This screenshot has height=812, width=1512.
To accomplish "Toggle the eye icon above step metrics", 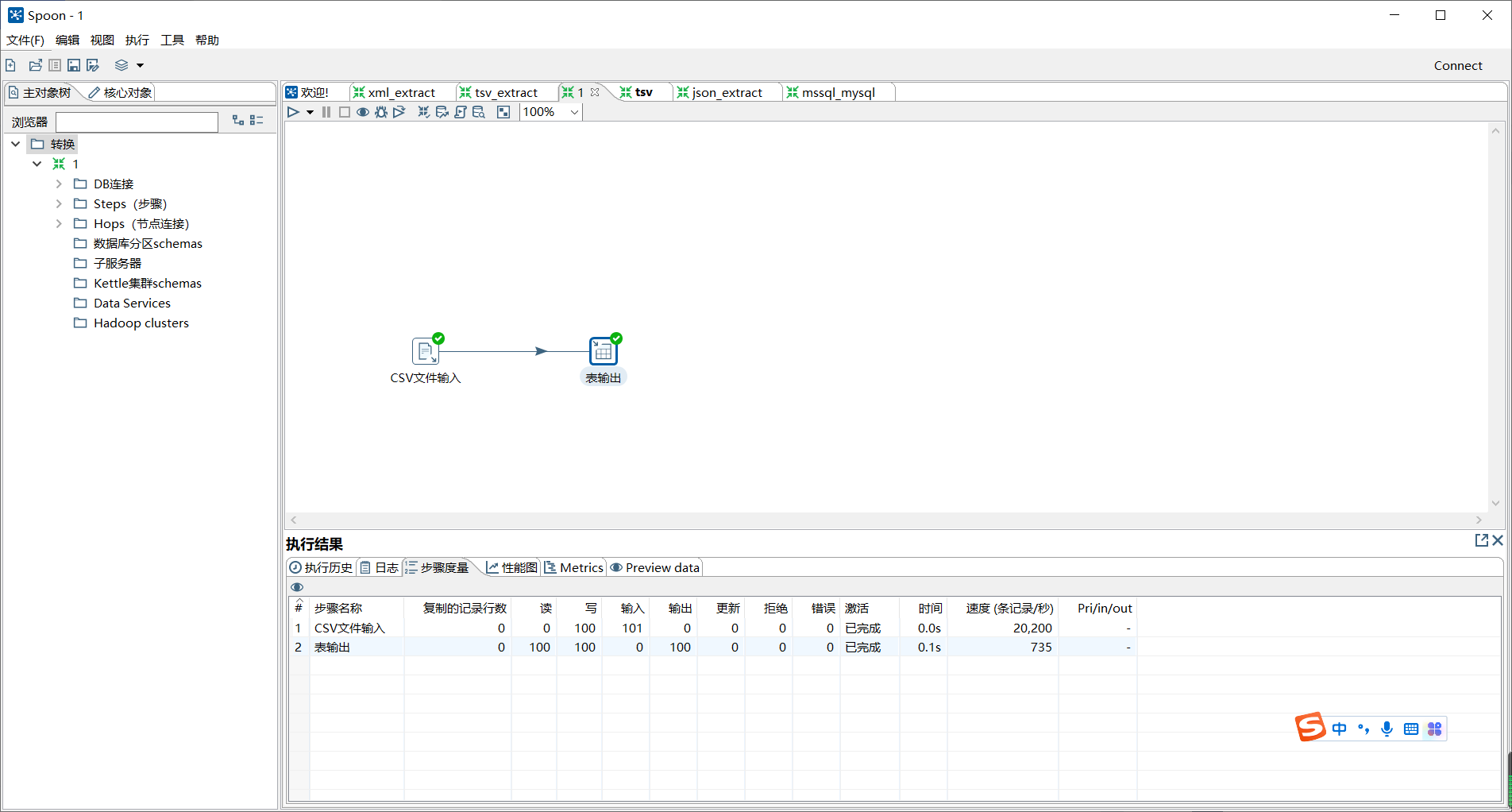I will coord(297,587).
